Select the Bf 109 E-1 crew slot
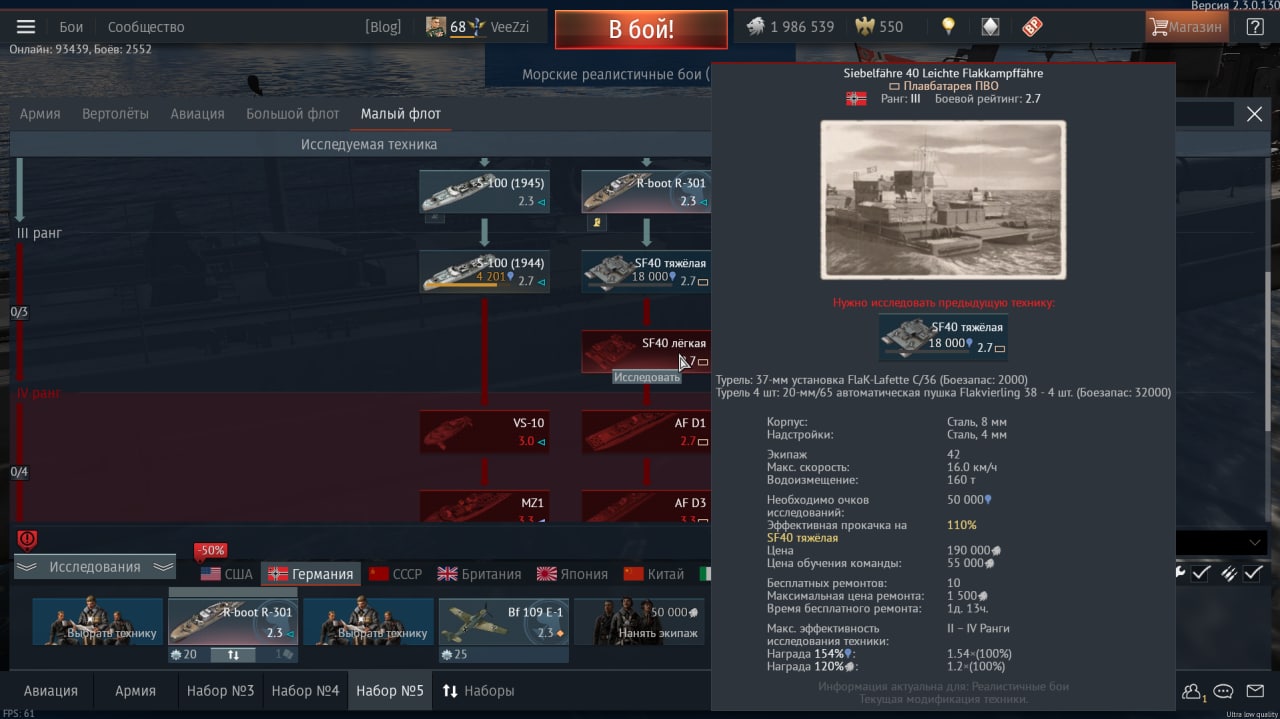Image resolution: width=1280 pixels, height=719 pixels. (x=504, y=621)
